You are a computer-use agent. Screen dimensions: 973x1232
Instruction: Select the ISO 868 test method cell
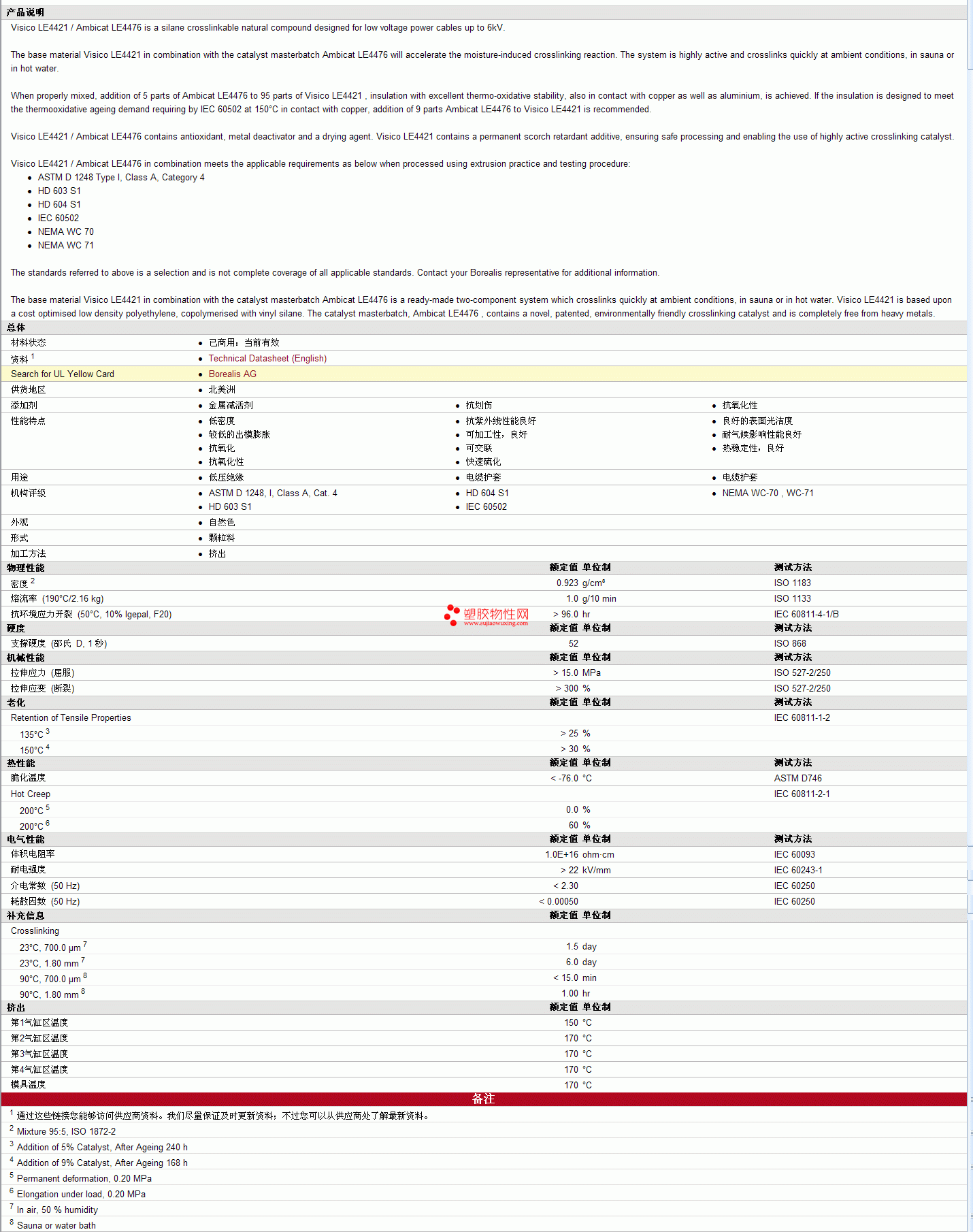coord(790,643)
